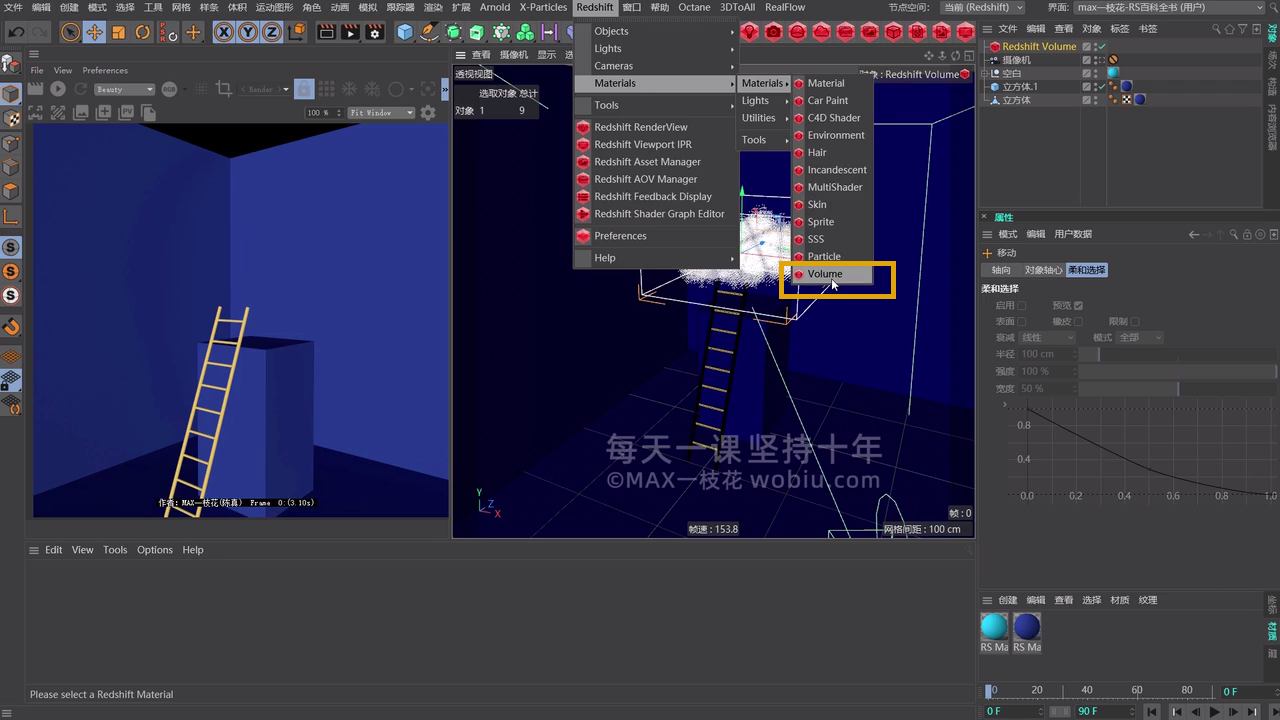This screenshot has height=720, width=1280.
Task: Select the live selection arrow tool
Action: pos(70,32)
